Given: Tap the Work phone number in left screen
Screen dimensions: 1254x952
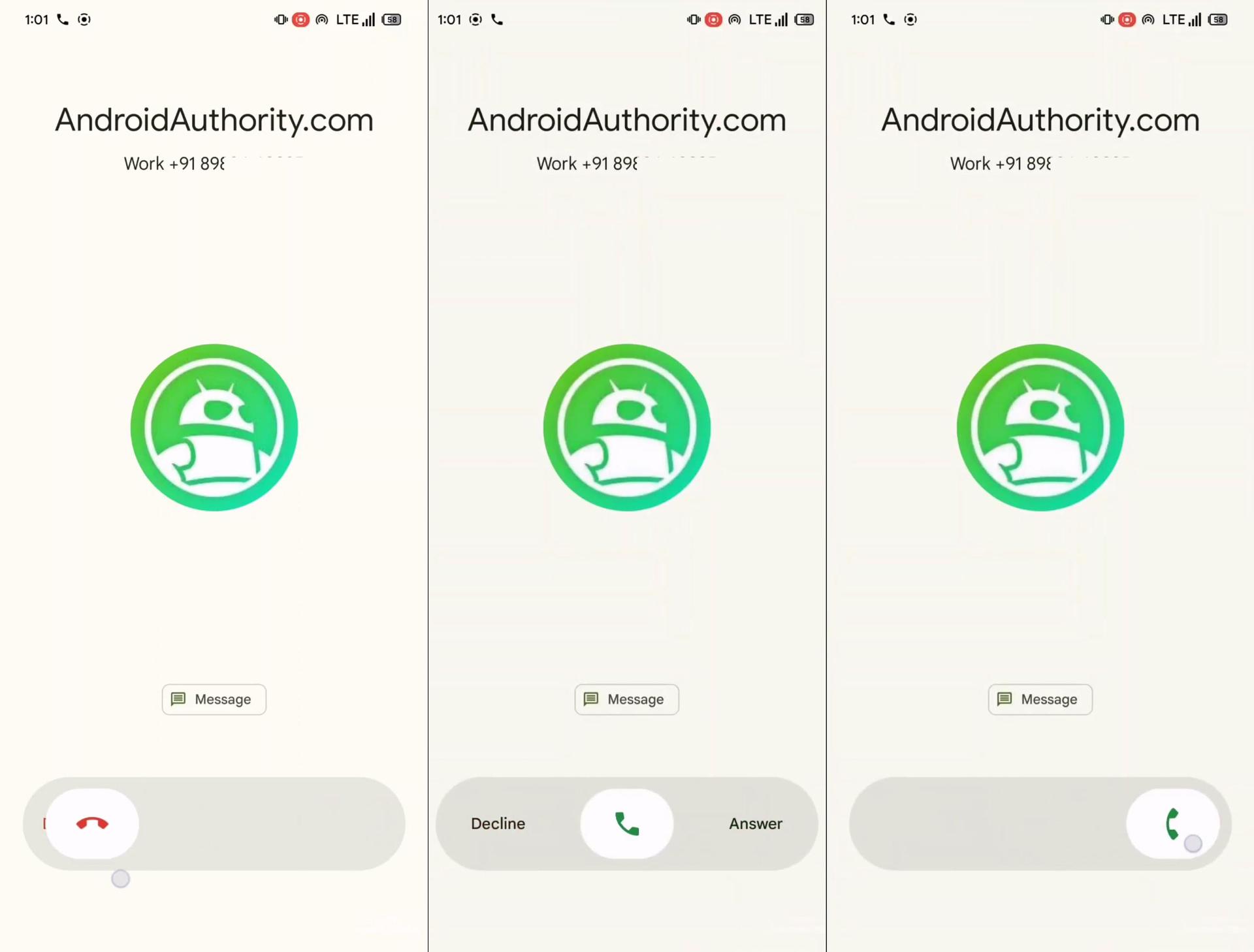Looking at the screenshot, I should click(x=213, y=163).
